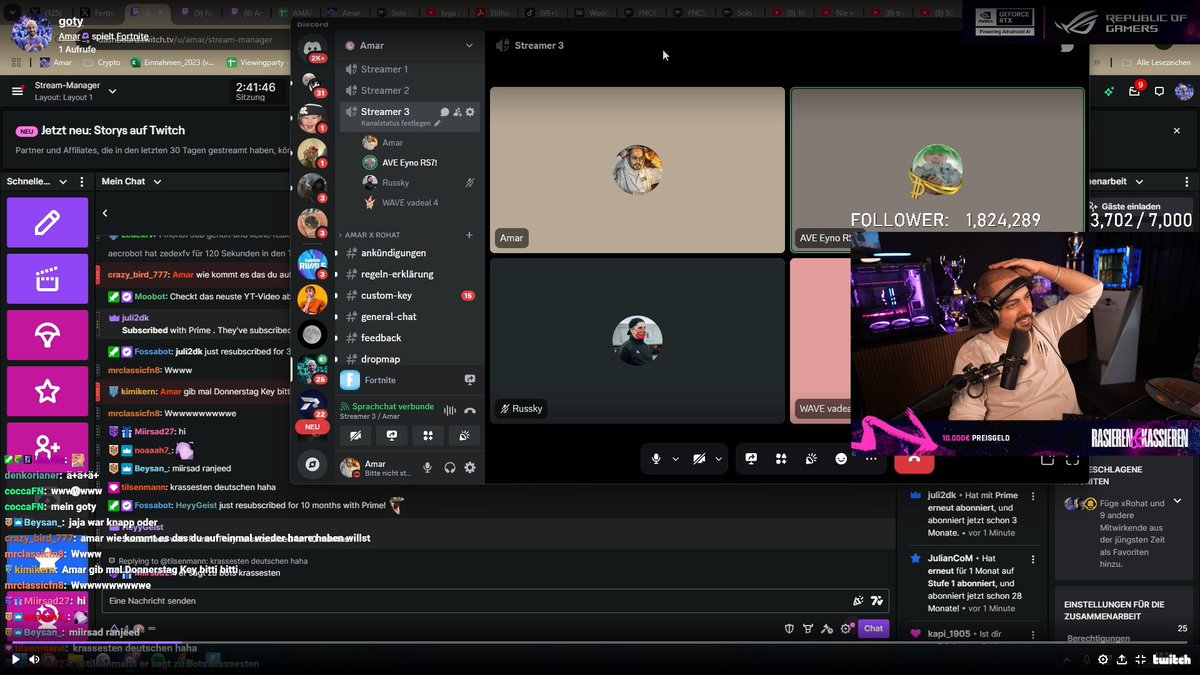The image size is (1200, 675).
Task: Open the Fortnite Rivals server icon
Action: [x=312, y=265]
